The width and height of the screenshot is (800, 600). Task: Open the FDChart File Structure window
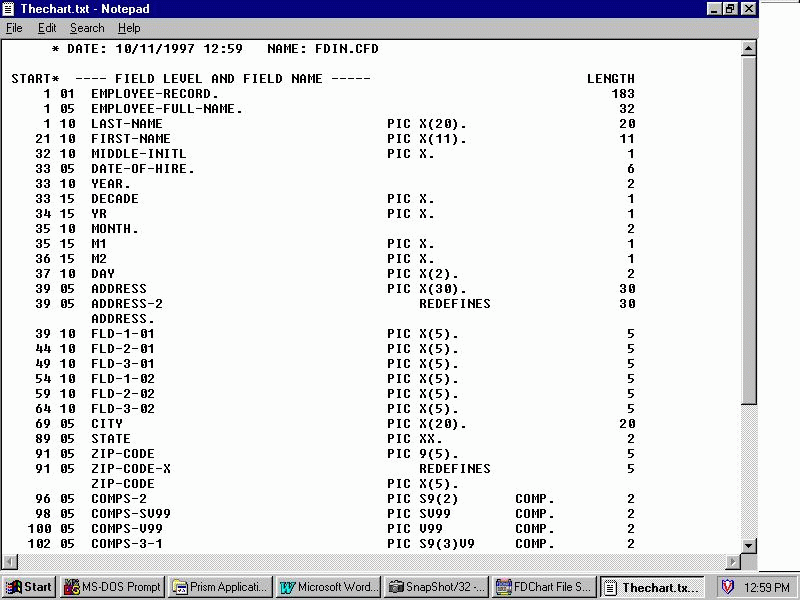pyautogui.click(x=541, y=587)
